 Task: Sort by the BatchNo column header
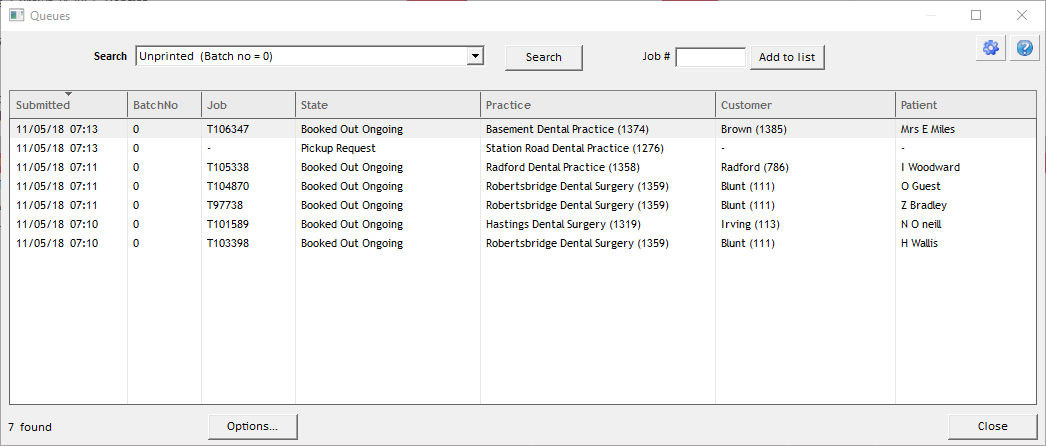[x=154, y=105]
